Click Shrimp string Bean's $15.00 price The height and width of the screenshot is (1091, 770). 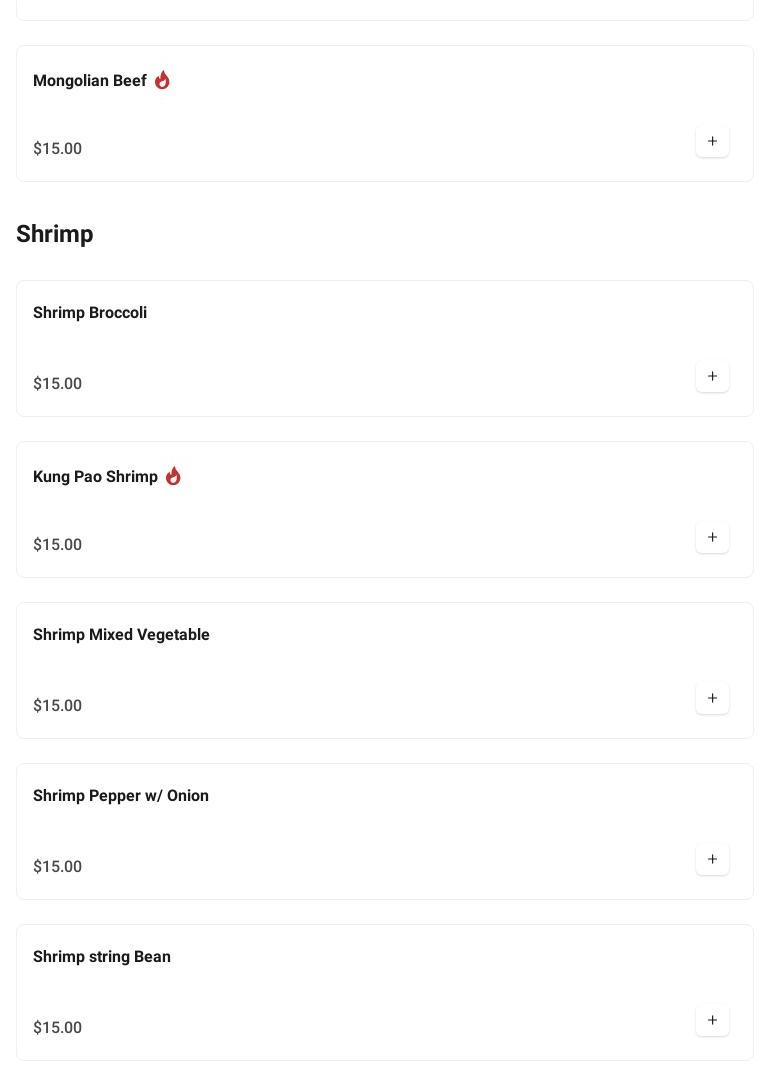tap(58, 1028)
